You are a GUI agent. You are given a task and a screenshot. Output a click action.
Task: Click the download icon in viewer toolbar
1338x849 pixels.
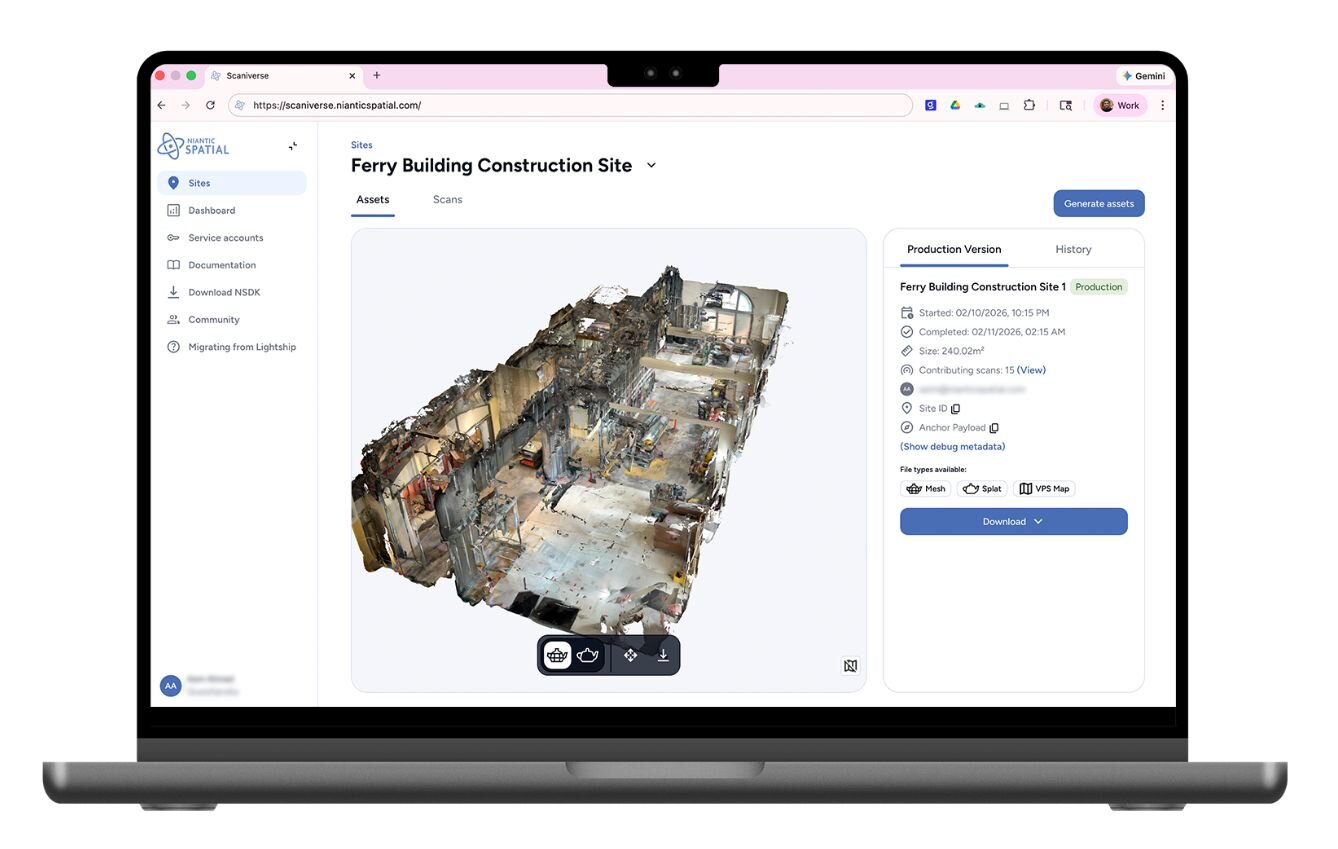pos(663,655)
